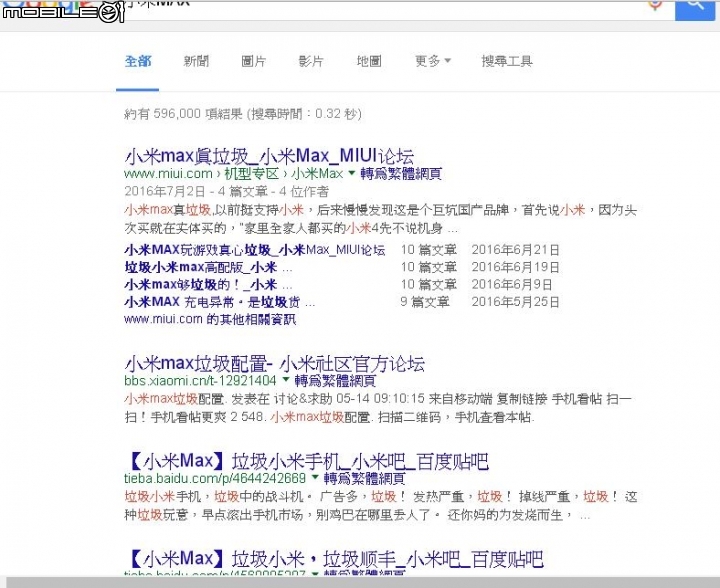Viewport: 720px width, 588px height.
Task: Switch to the 圖片 tab
Action: pos(253,61)
